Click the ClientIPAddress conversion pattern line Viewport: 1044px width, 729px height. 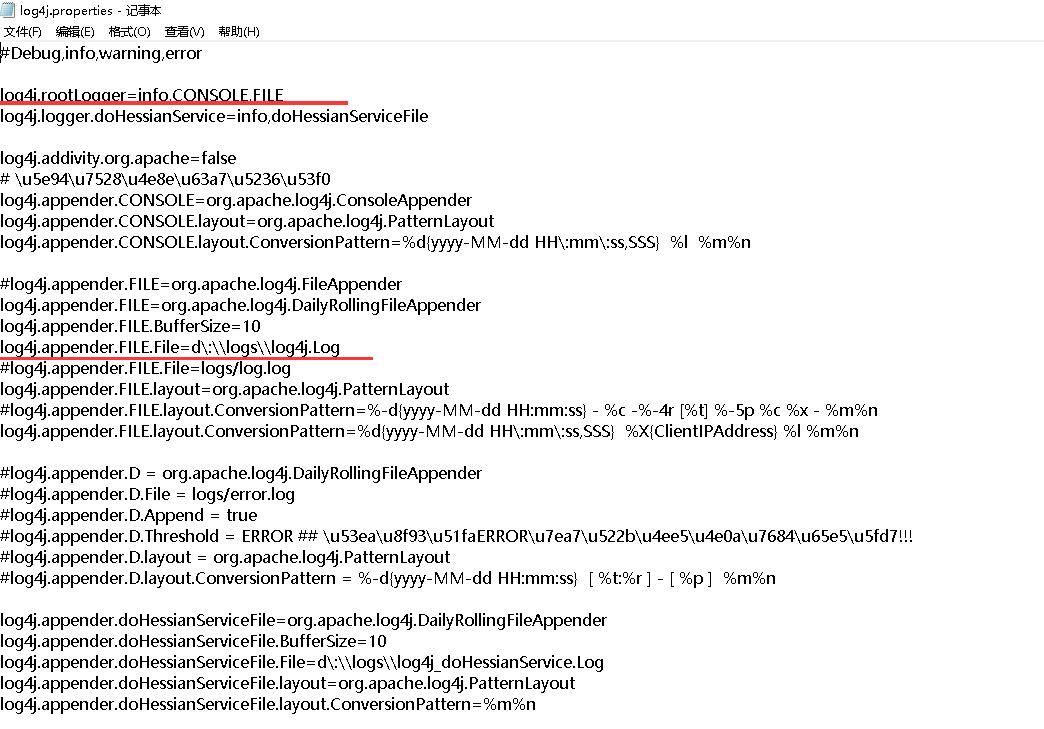(429, 431)
